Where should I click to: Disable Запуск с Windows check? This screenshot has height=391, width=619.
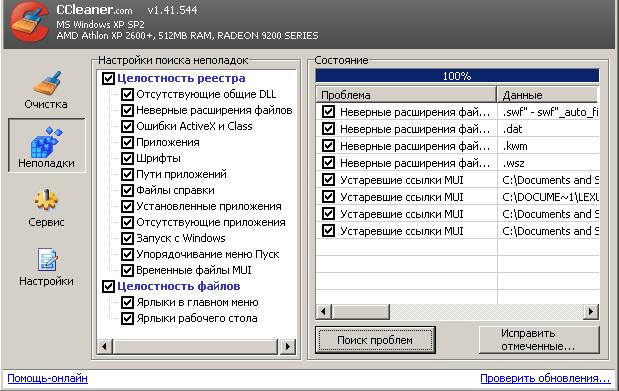tap(127, 238)
